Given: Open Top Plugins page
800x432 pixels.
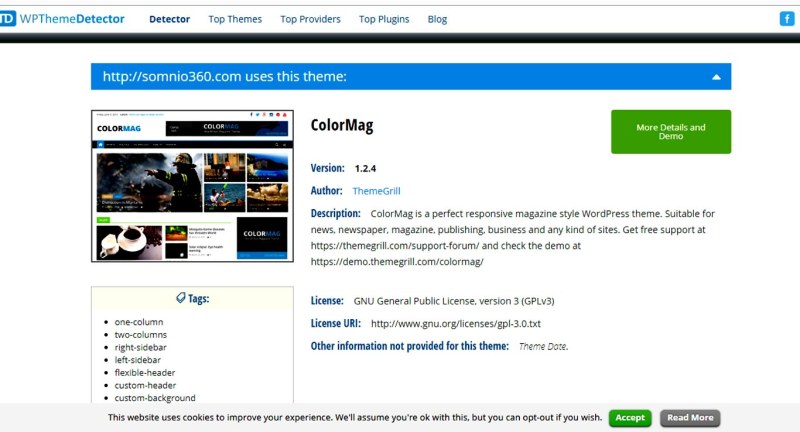Looking at the screenshot, I should (x=384, y=19).
